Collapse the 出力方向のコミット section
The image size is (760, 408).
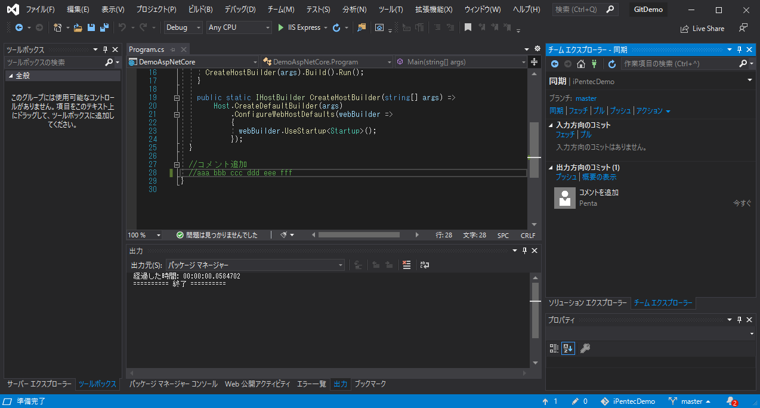pyautogui.click(x=551, y=167)
